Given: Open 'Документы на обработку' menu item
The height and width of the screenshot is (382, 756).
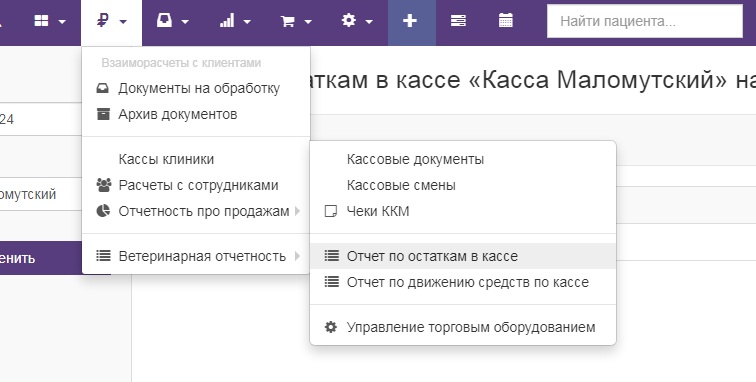Looking at the screenshot, I should pos(196,89).
